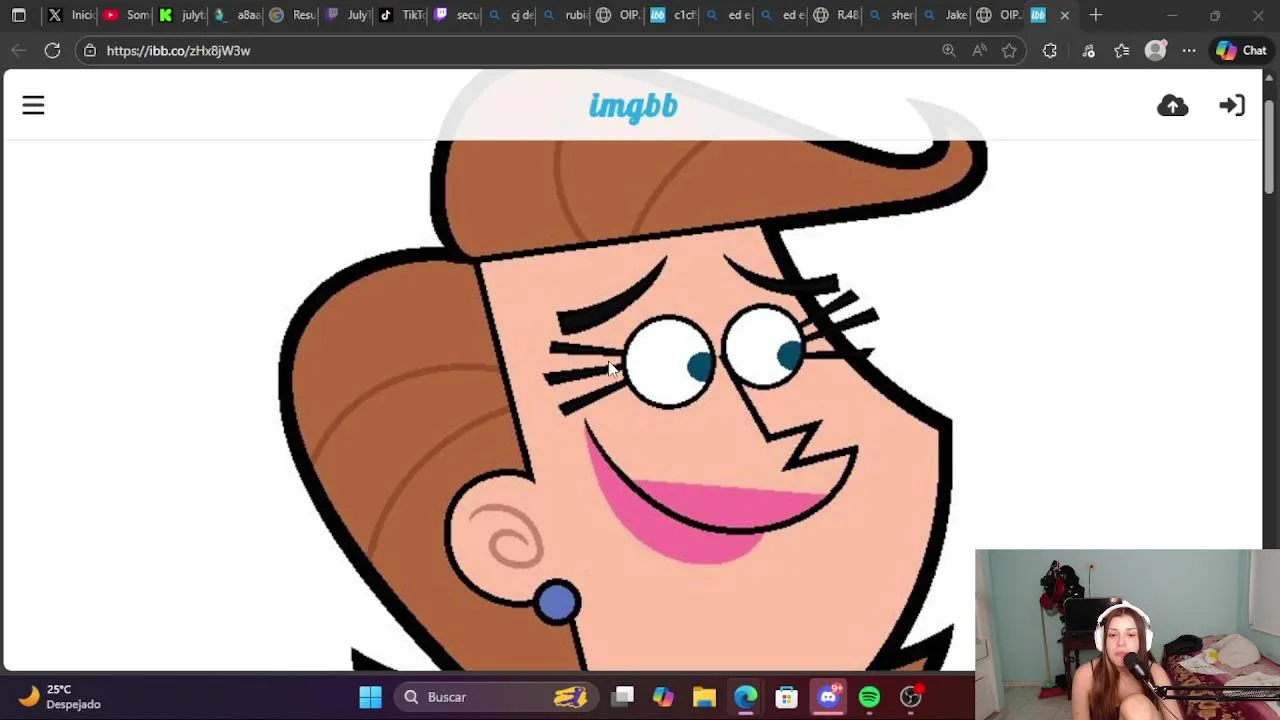The height and width of the screenshot is (720, 1280).
Task: Open the imgbb hamburger menu
Action: [x=33, y=105]
